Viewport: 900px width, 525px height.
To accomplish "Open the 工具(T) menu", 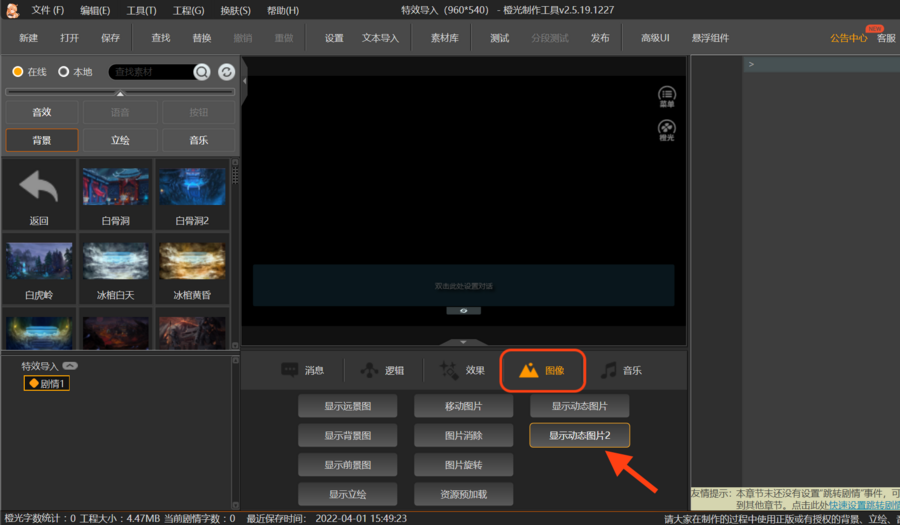I will pyautogui.click(x=141, y=10).
